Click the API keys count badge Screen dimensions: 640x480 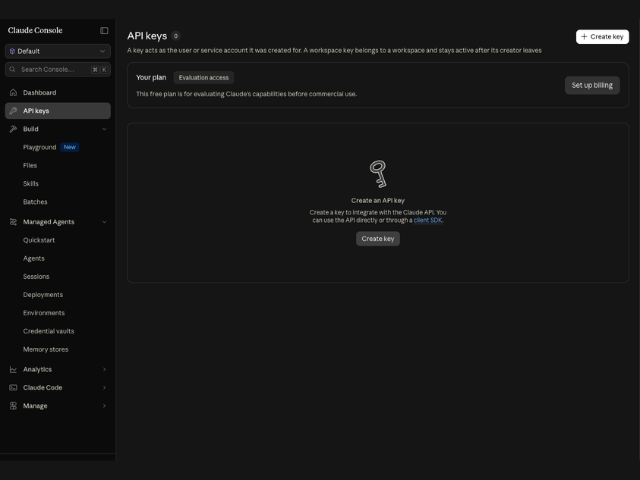click(x=176, y=36)
